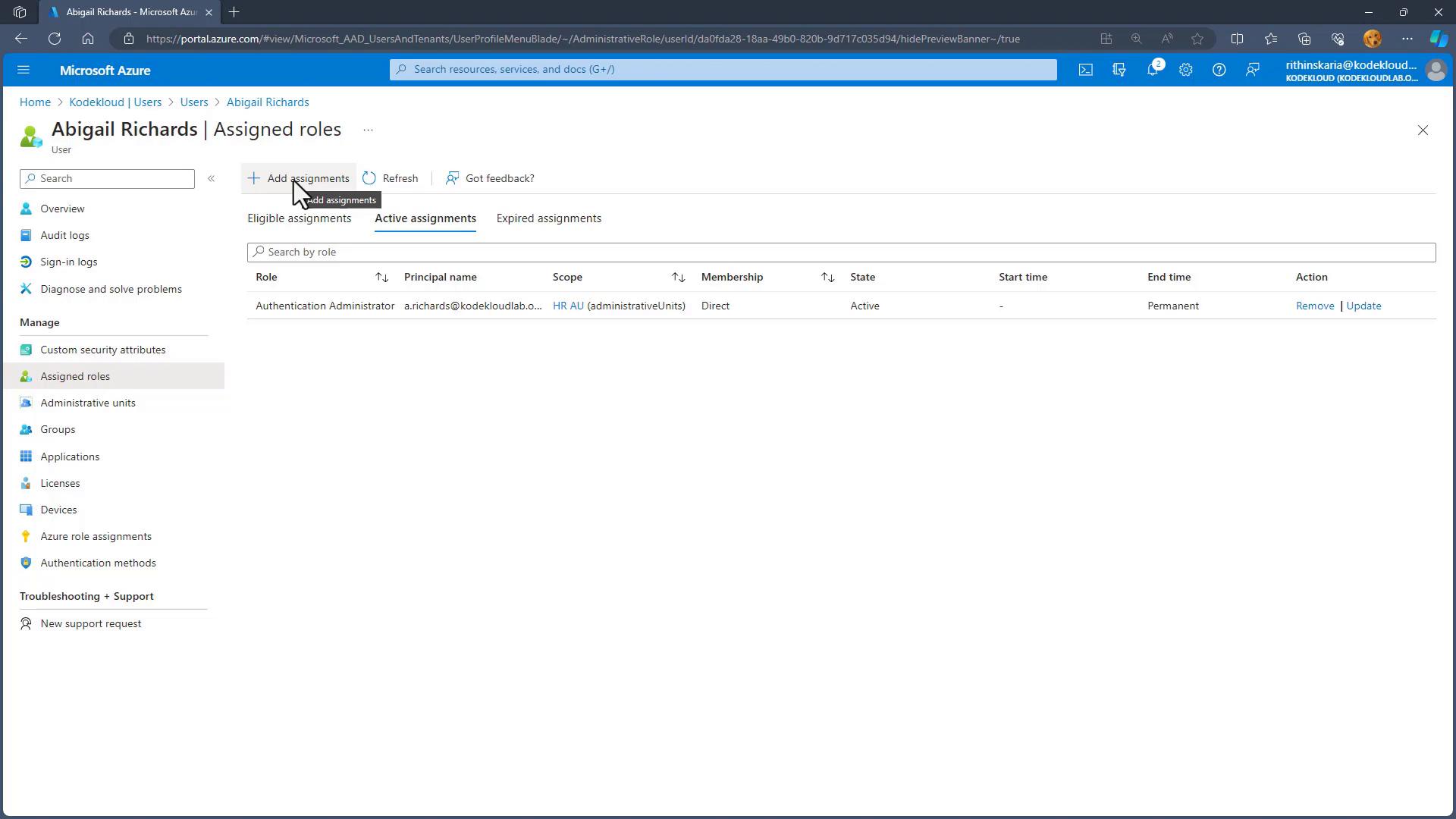Click Add assignments button
Screen dimensions: 1456x819
click(299, 178)
